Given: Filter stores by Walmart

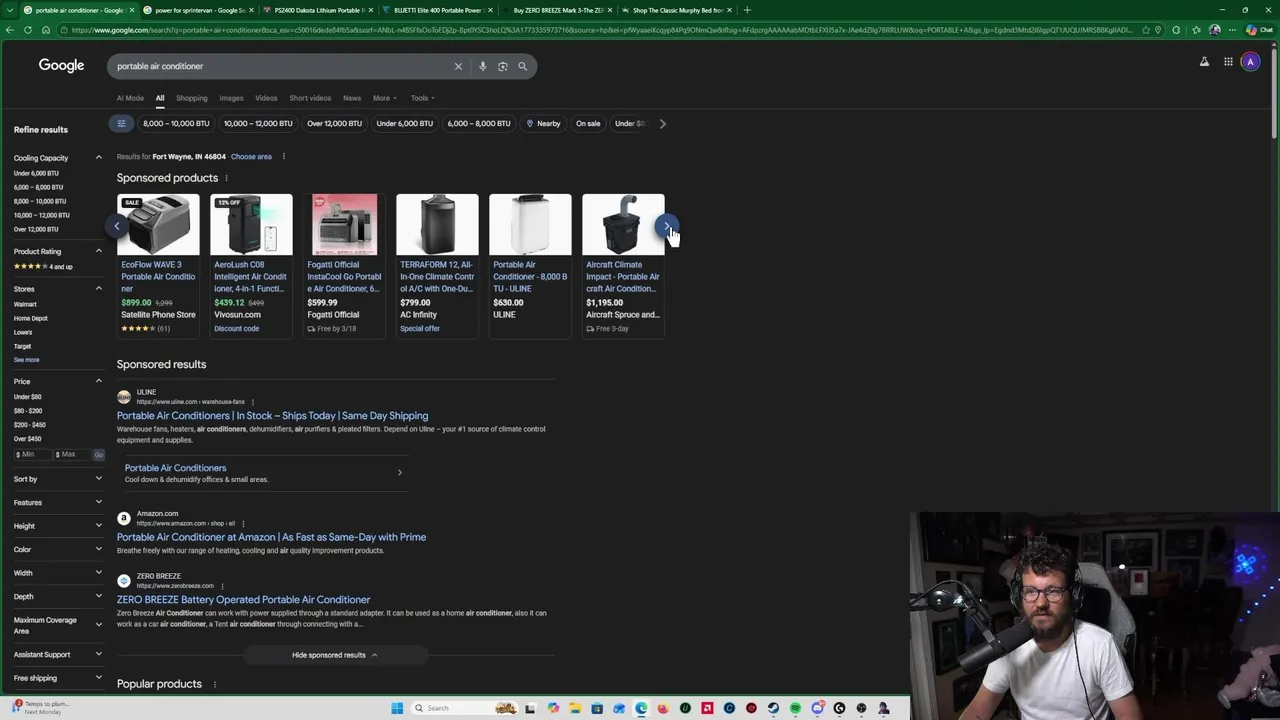Looking at the screenshot, I should point(25,304).
